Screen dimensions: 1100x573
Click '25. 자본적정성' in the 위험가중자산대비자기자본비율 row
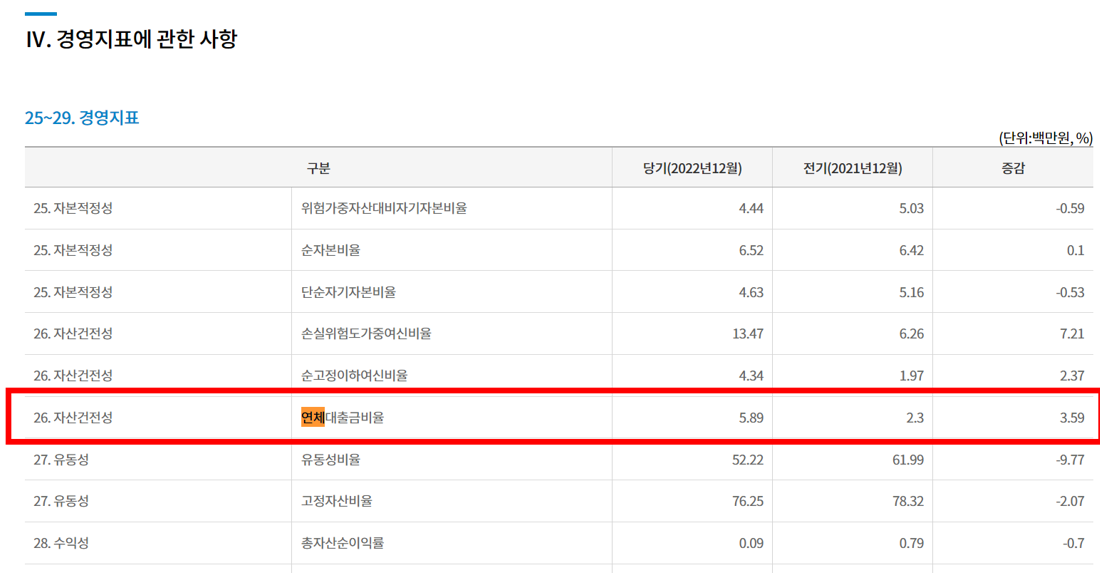(x=73, y=208)
